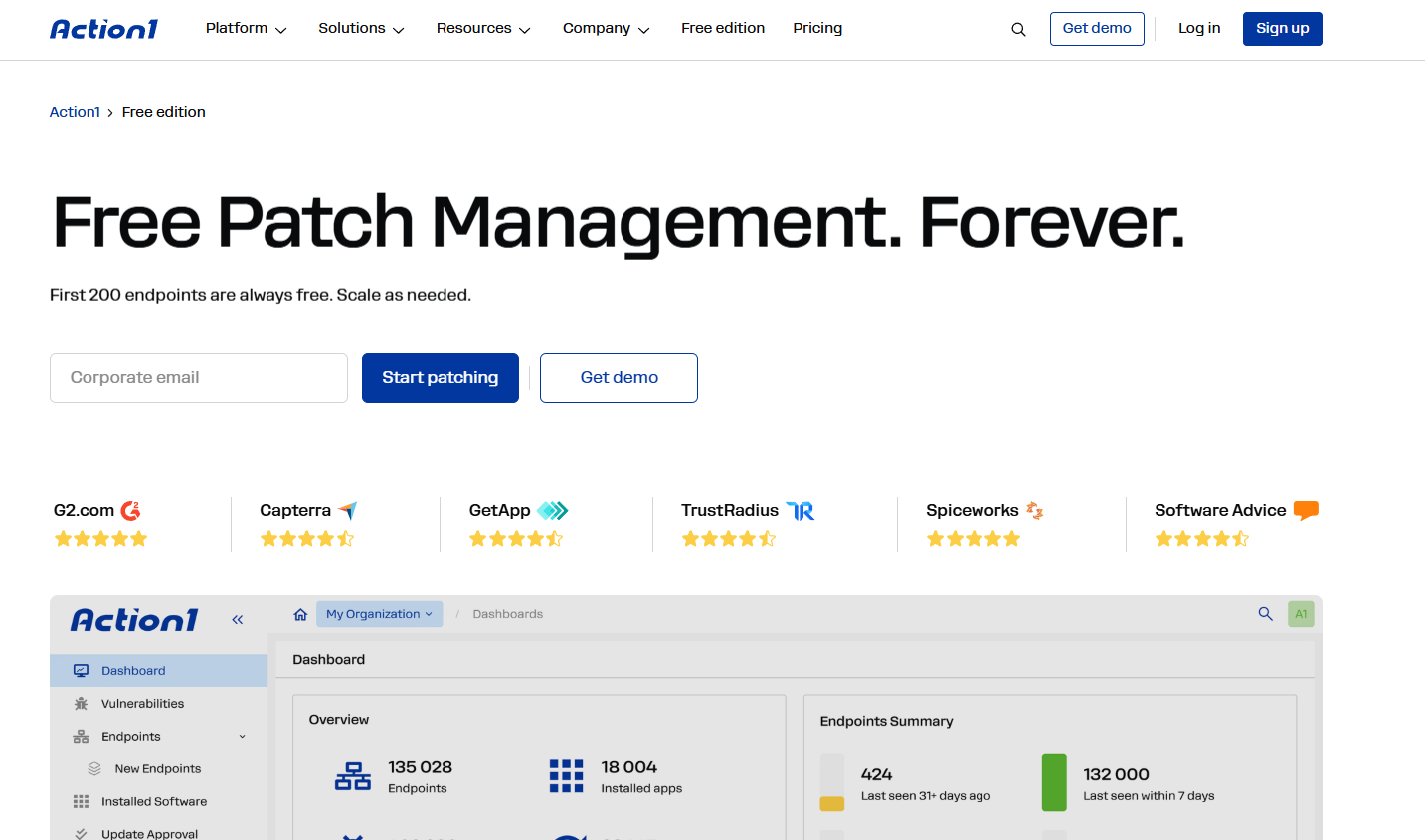1425x840 pixels.
Task: Click the GetApp star rating
Action: pos(516,539)
